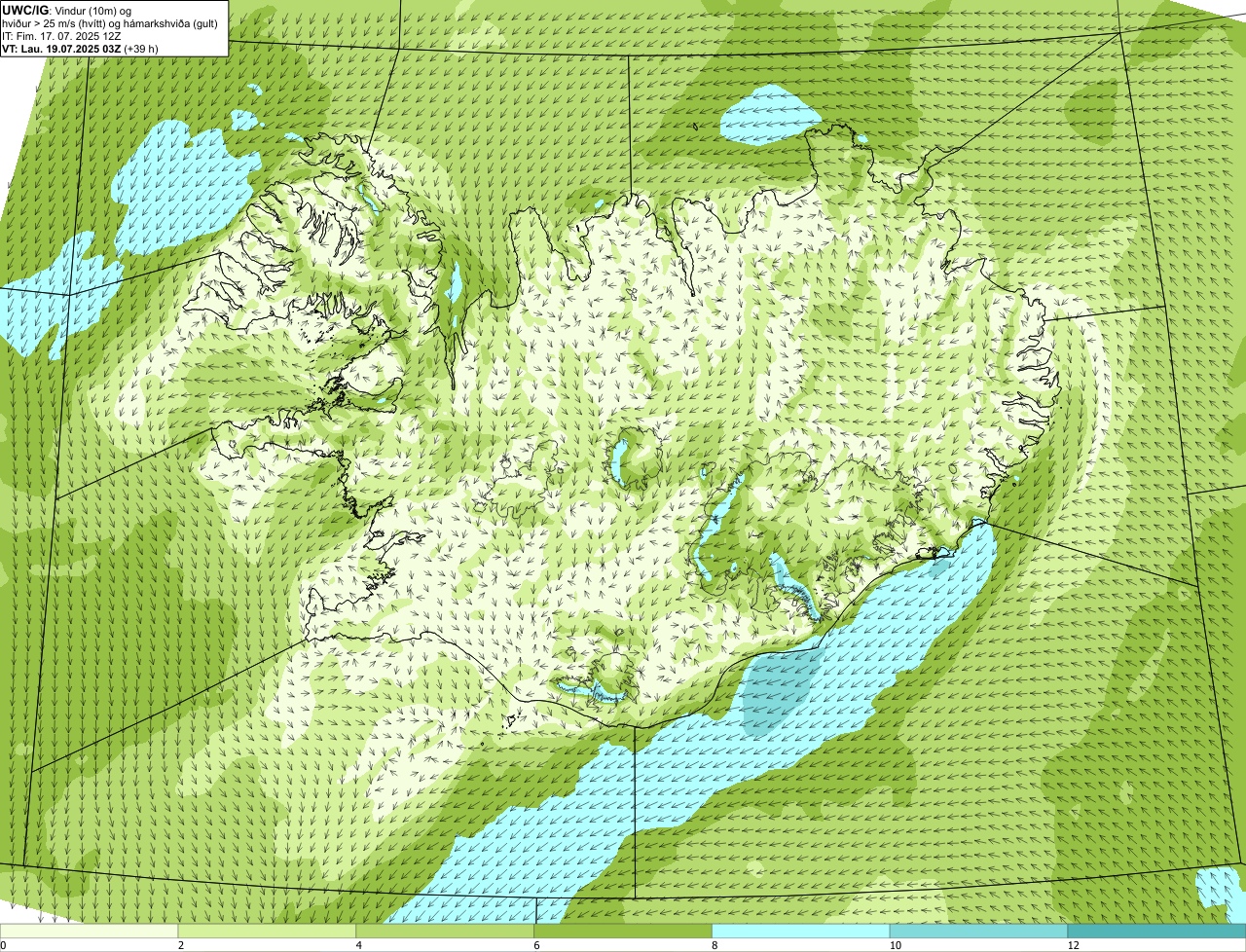Image resolution: width=1246 pixels, height=952 pixels.
Task: Click the "2" label under the colorbar
Action: pyautogui.click(x=181, y=945)
